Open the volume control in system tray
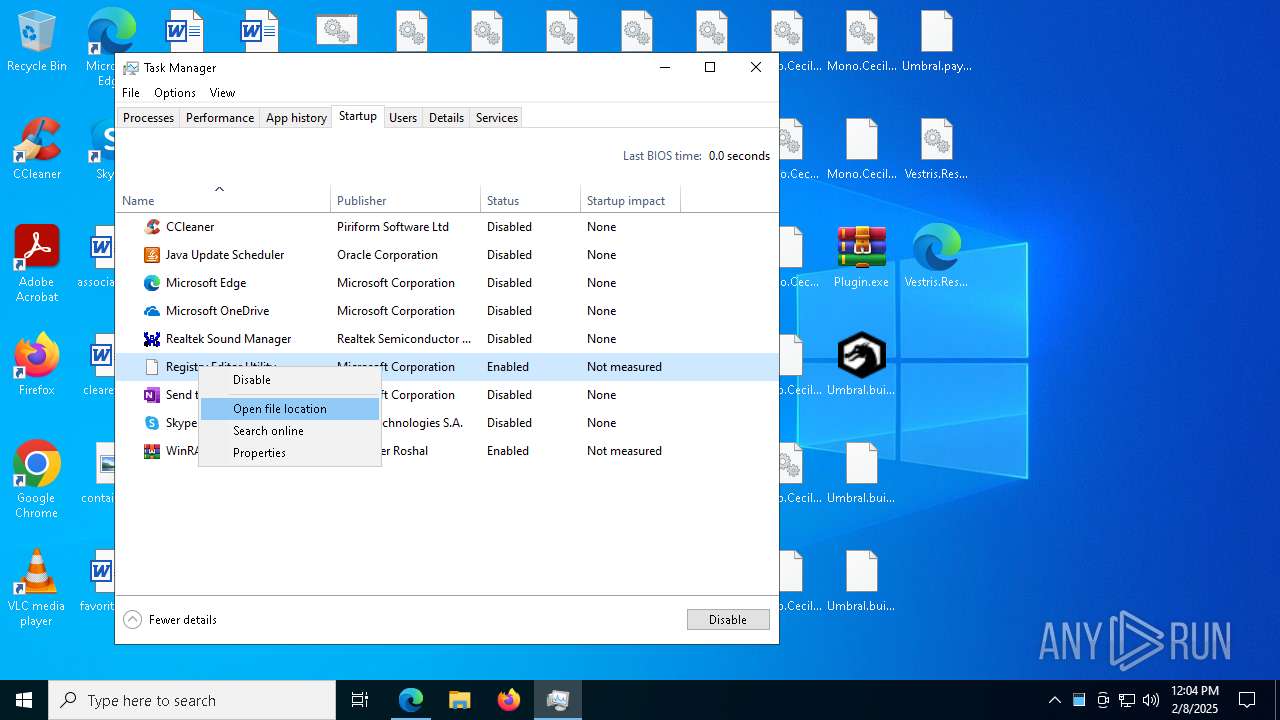This screenshot has height=720, width=1280. [x=1151, y=700]
